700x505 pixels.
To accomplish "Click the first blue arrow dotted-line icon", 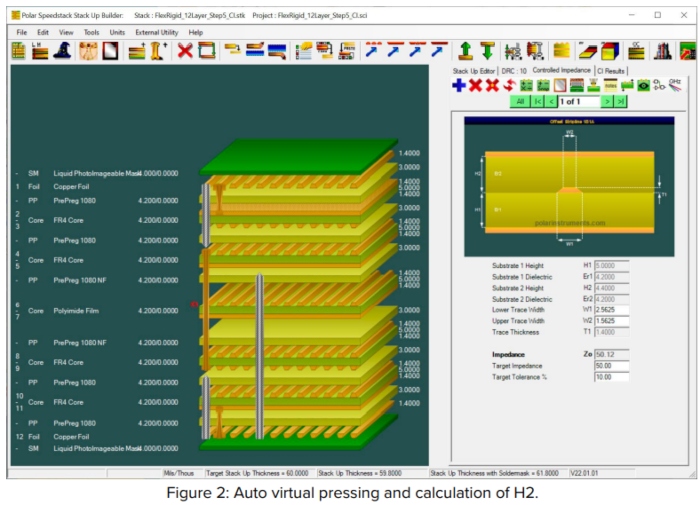I will point(373,50).
